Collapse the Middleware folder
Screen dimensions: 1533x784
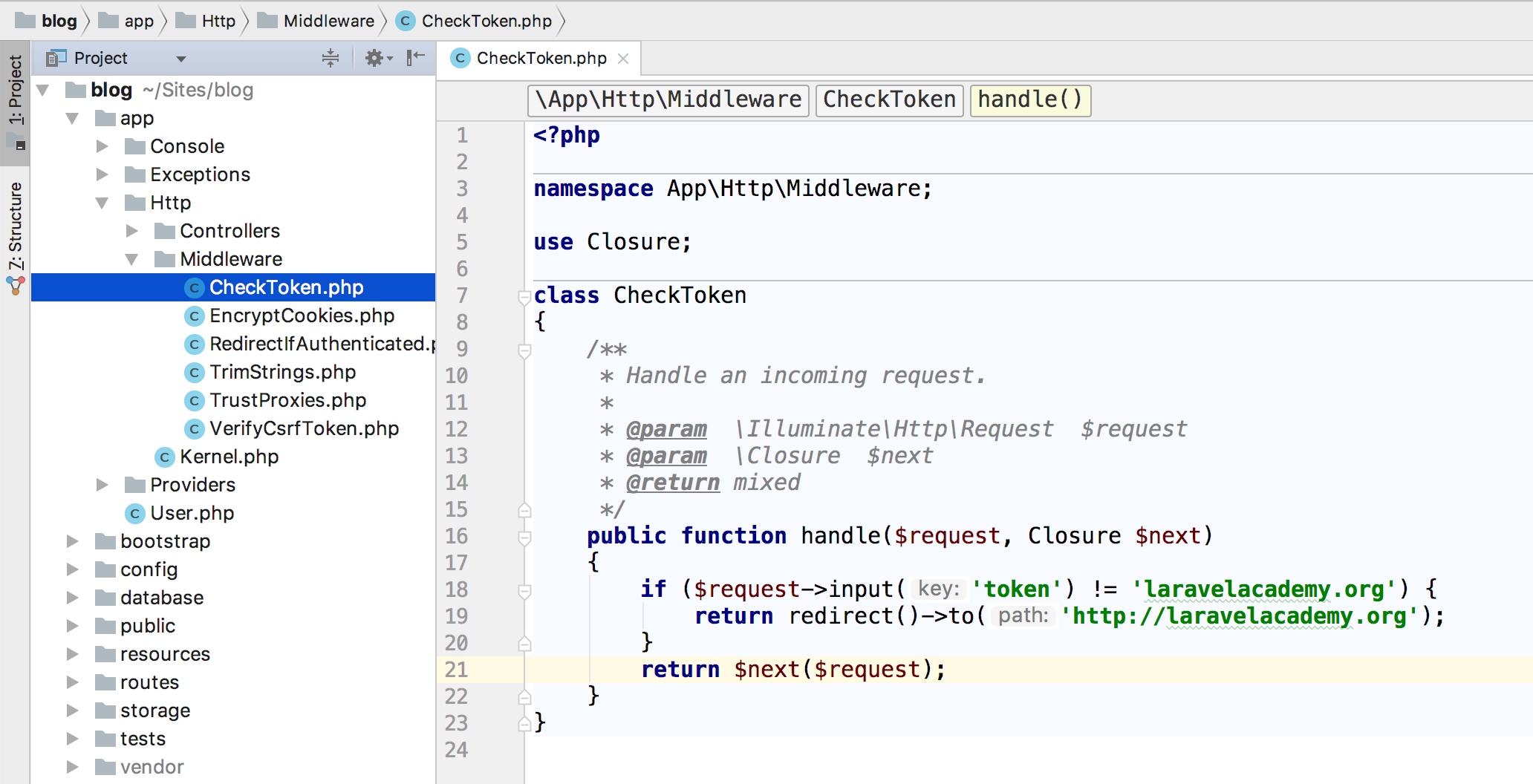pos(131,259)
